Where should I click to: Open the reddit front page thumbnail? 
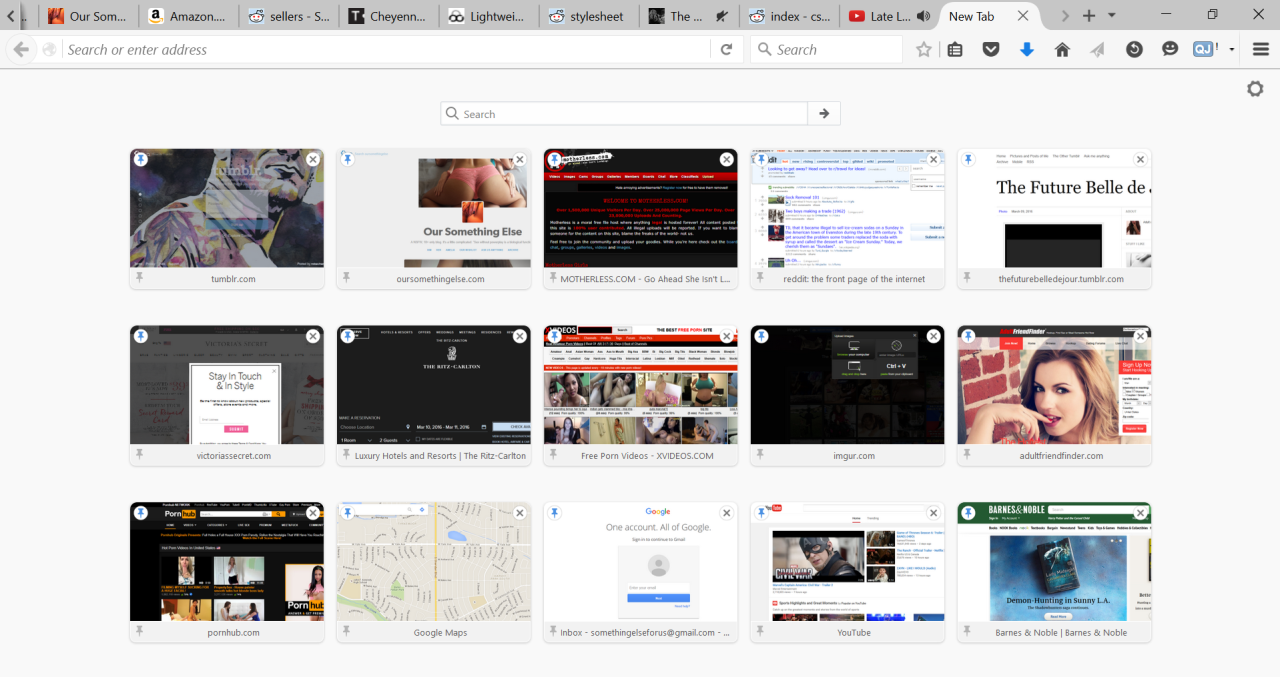click(x=847, y=208)
